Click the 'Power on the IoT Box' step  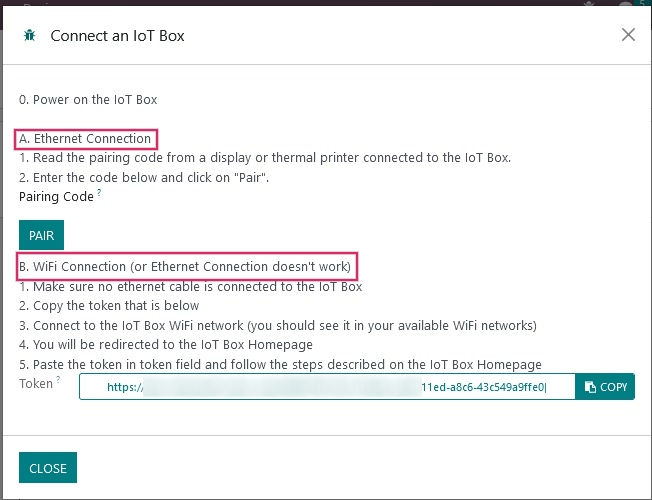pos(88,100)
